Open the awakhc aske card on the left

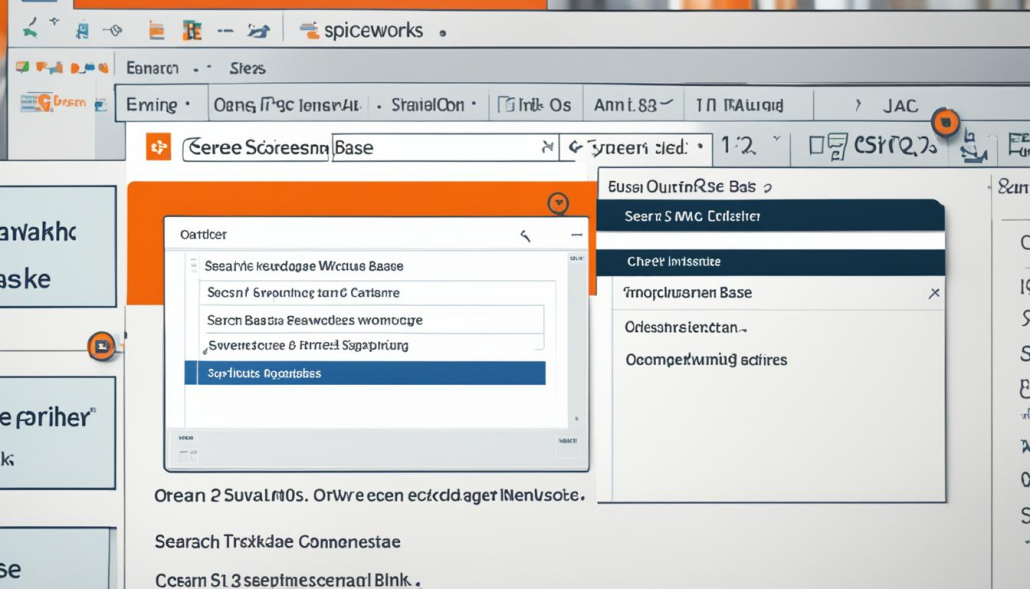point(58,246)
